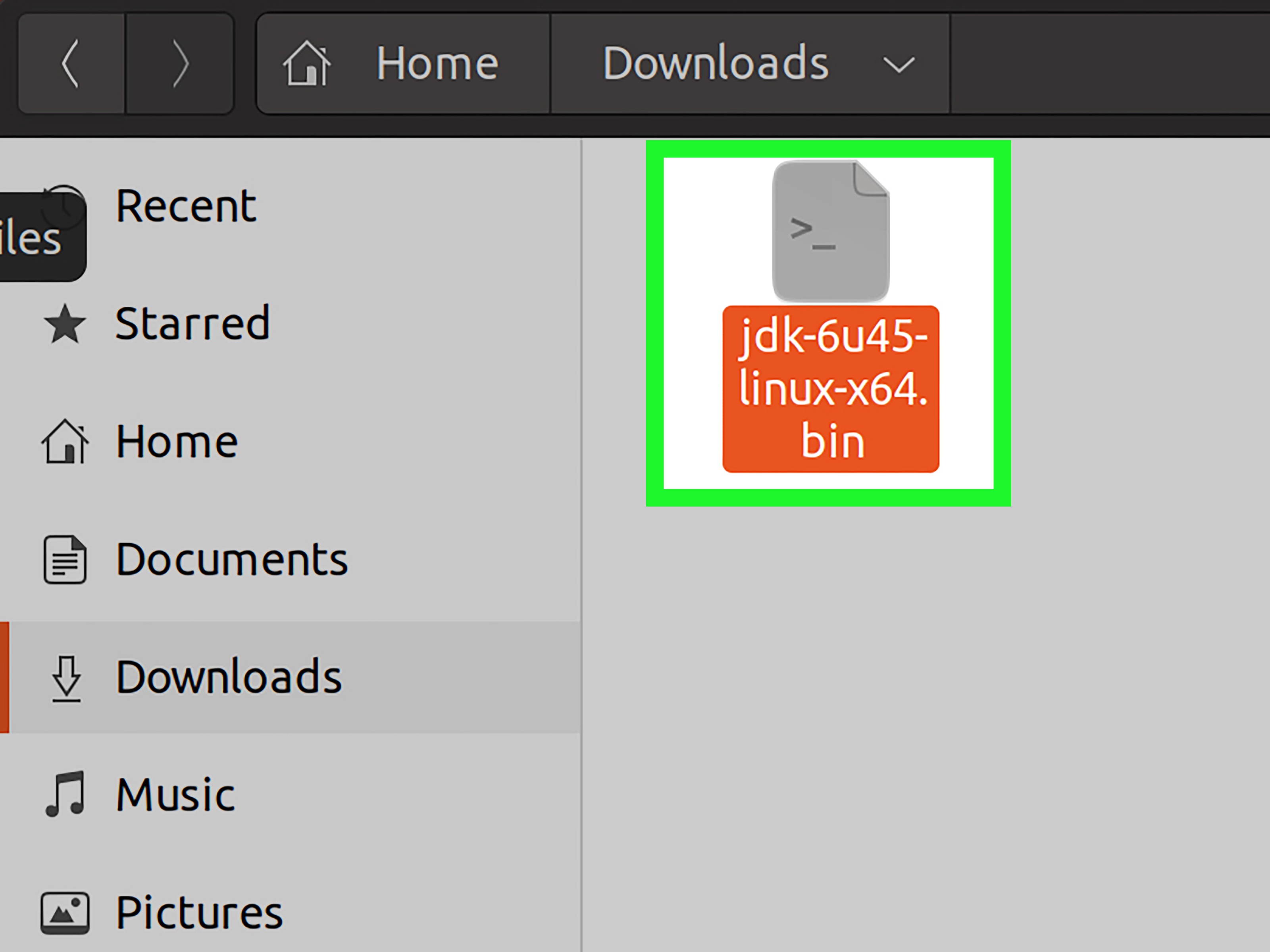Viewport: 1270px width, 952px height.
Task: Go back with the left arrow button
Action: pos(71,63)
